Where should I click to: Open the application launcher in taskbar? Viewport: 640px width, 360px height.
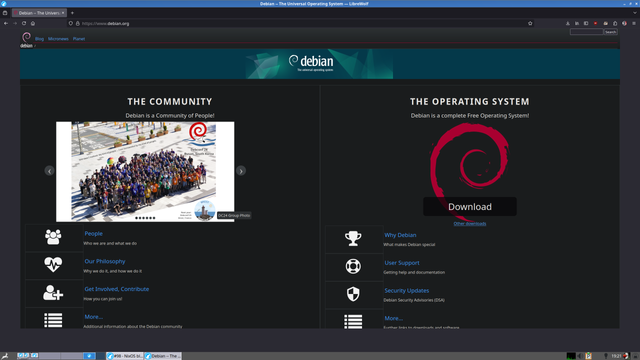5,356
